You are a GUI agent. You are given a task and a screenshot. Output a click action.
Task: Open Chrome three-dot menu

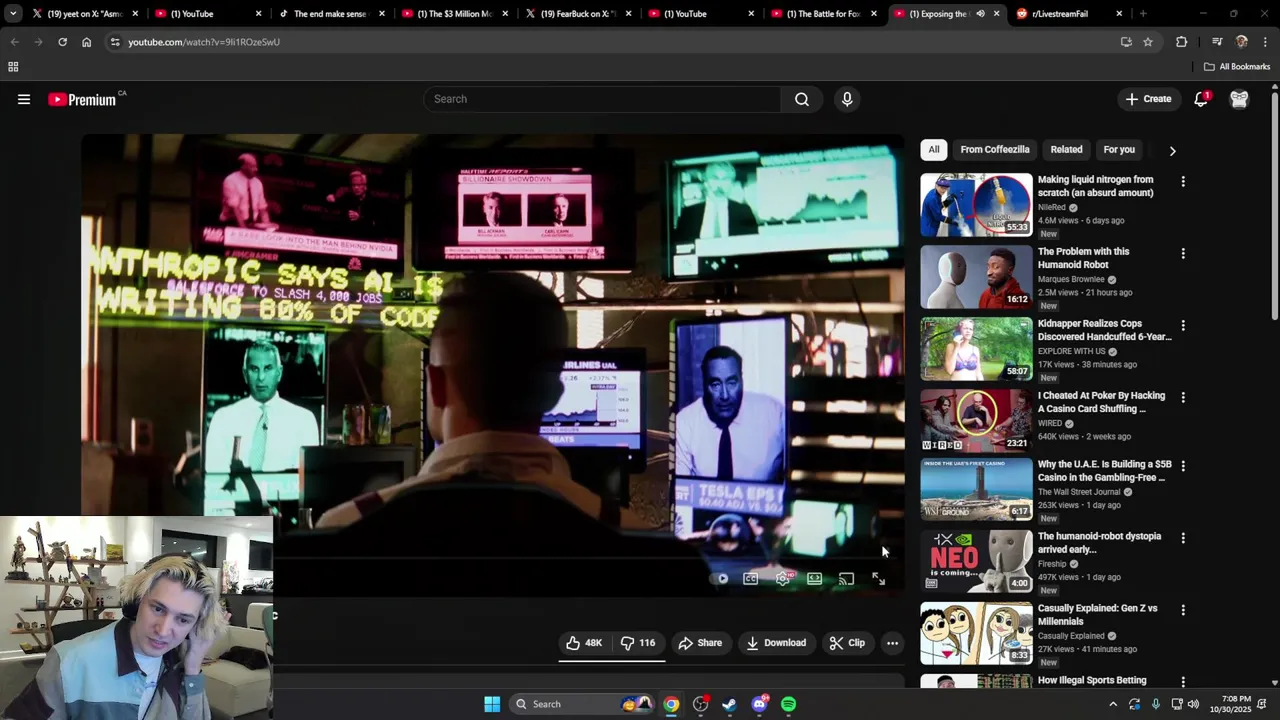pos(1266,42)
